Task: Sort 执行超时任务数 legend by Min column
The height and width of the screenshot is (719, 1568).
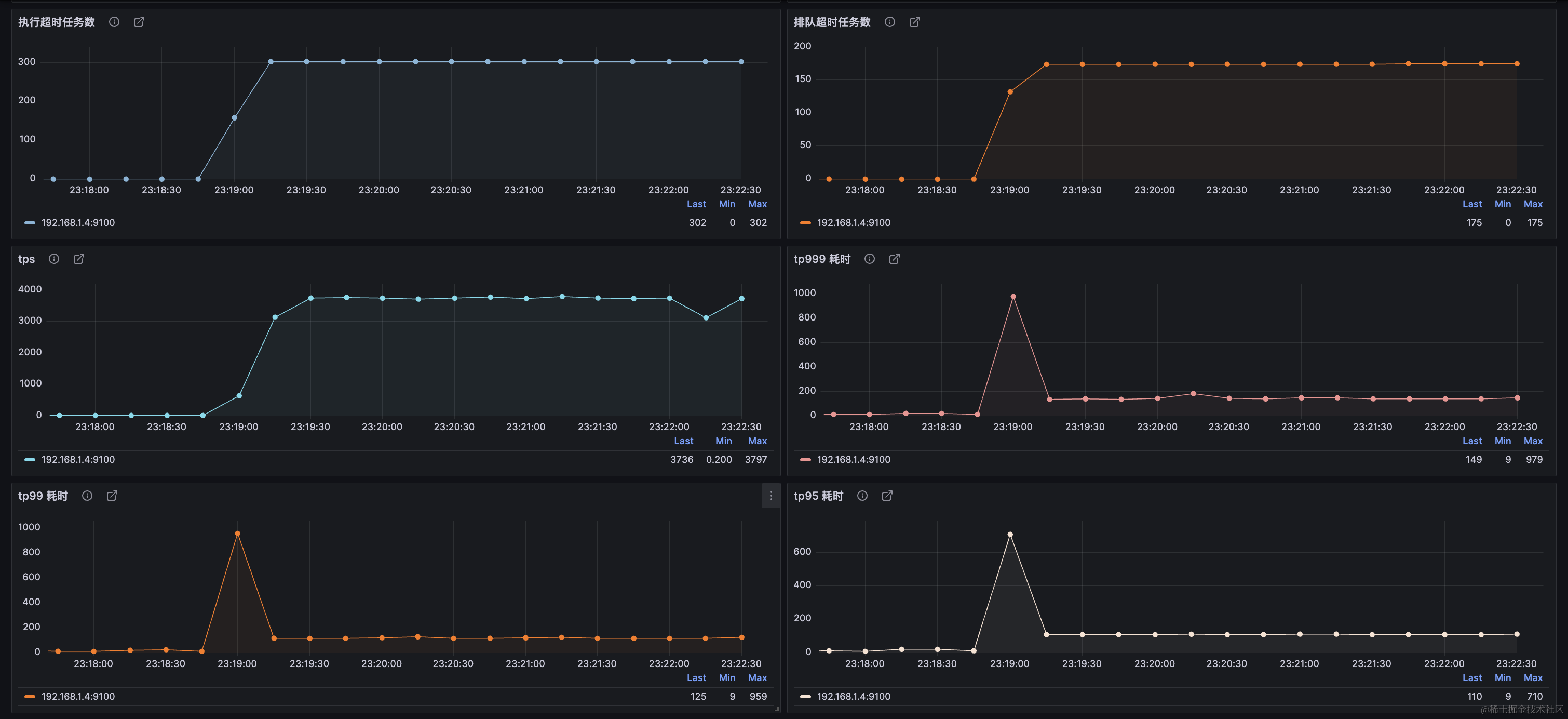Action: 727,204
